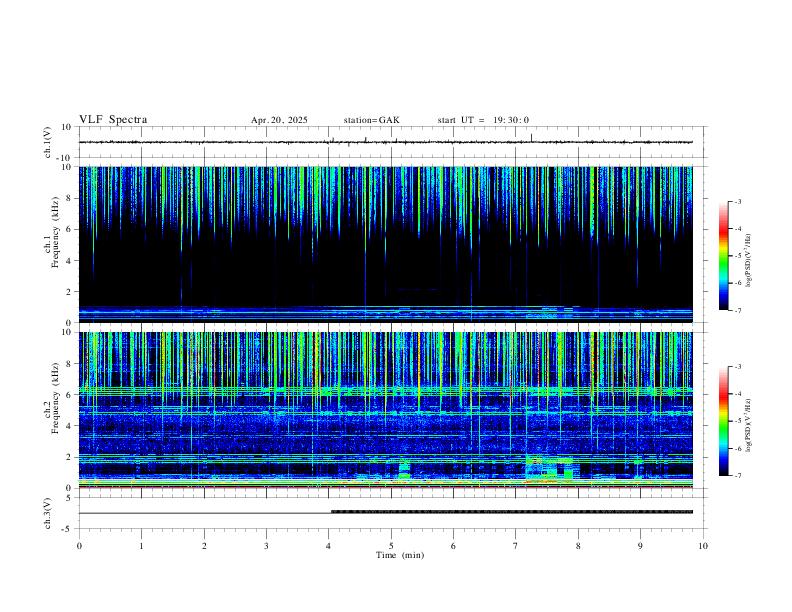Select the "start UT = 19:30:0" header text
Viewport: 792px width, 612px height.
coord(483,120)
